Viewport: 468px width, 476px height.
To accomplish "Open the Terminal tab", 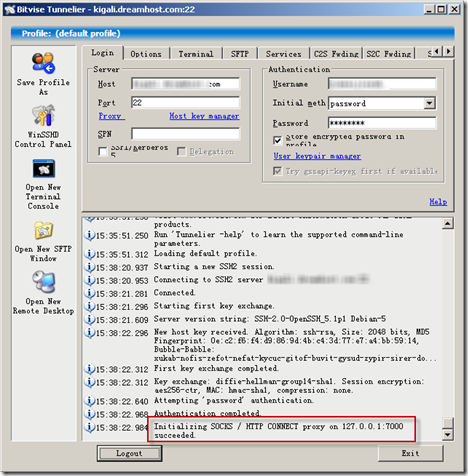I will click(196, 54).
